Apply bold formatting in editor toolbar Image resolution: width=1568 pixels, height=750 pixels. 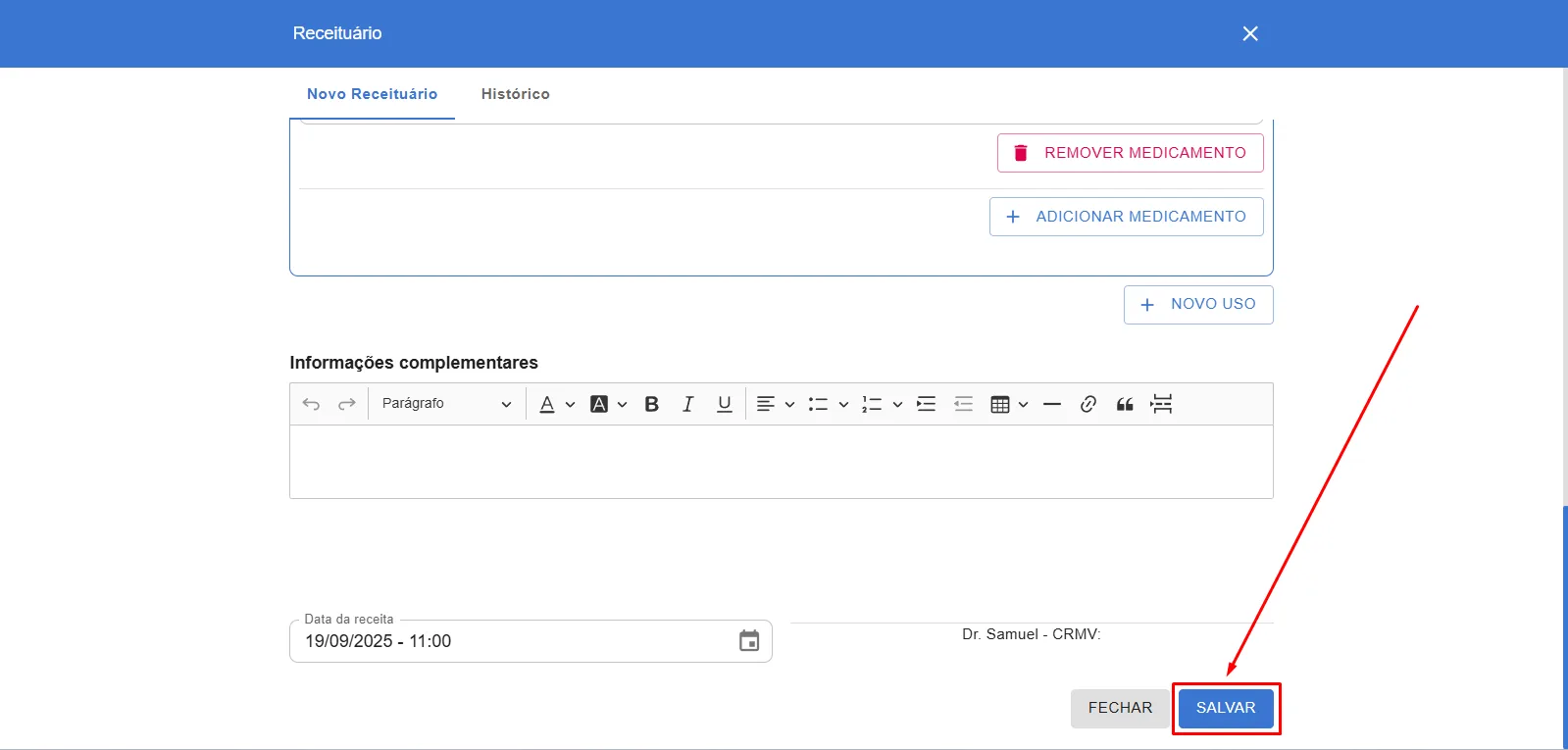coord(651,404)
